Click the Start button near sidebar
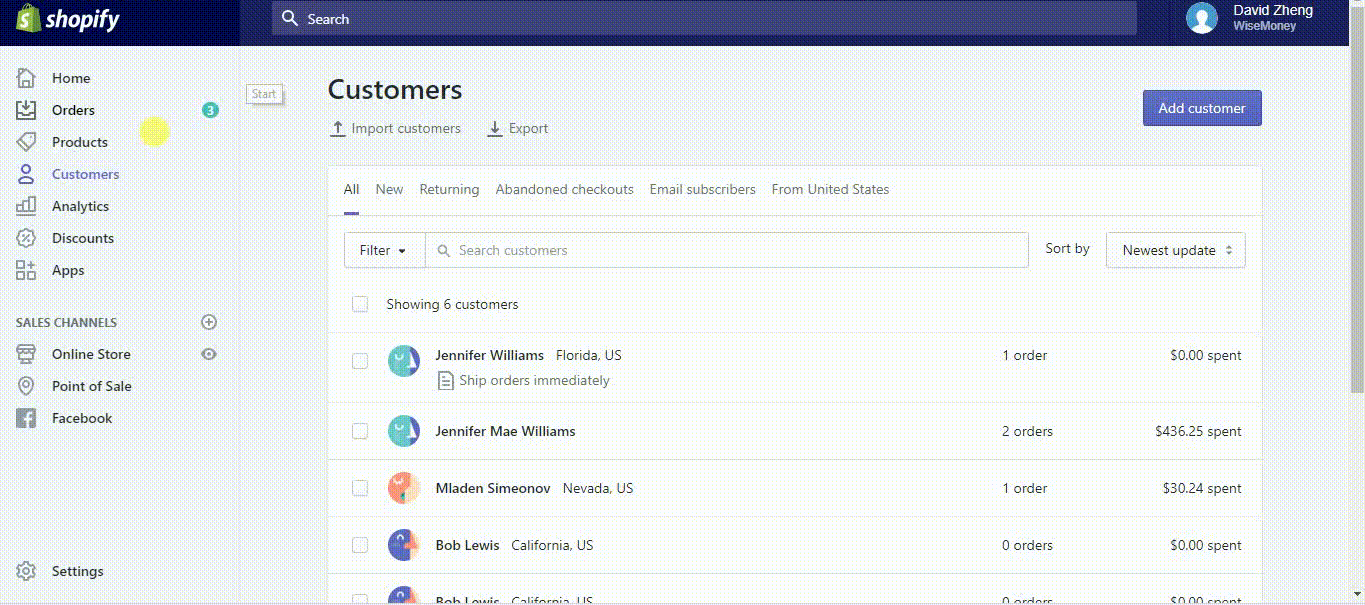1365x605 pixels. click(264, 94)
